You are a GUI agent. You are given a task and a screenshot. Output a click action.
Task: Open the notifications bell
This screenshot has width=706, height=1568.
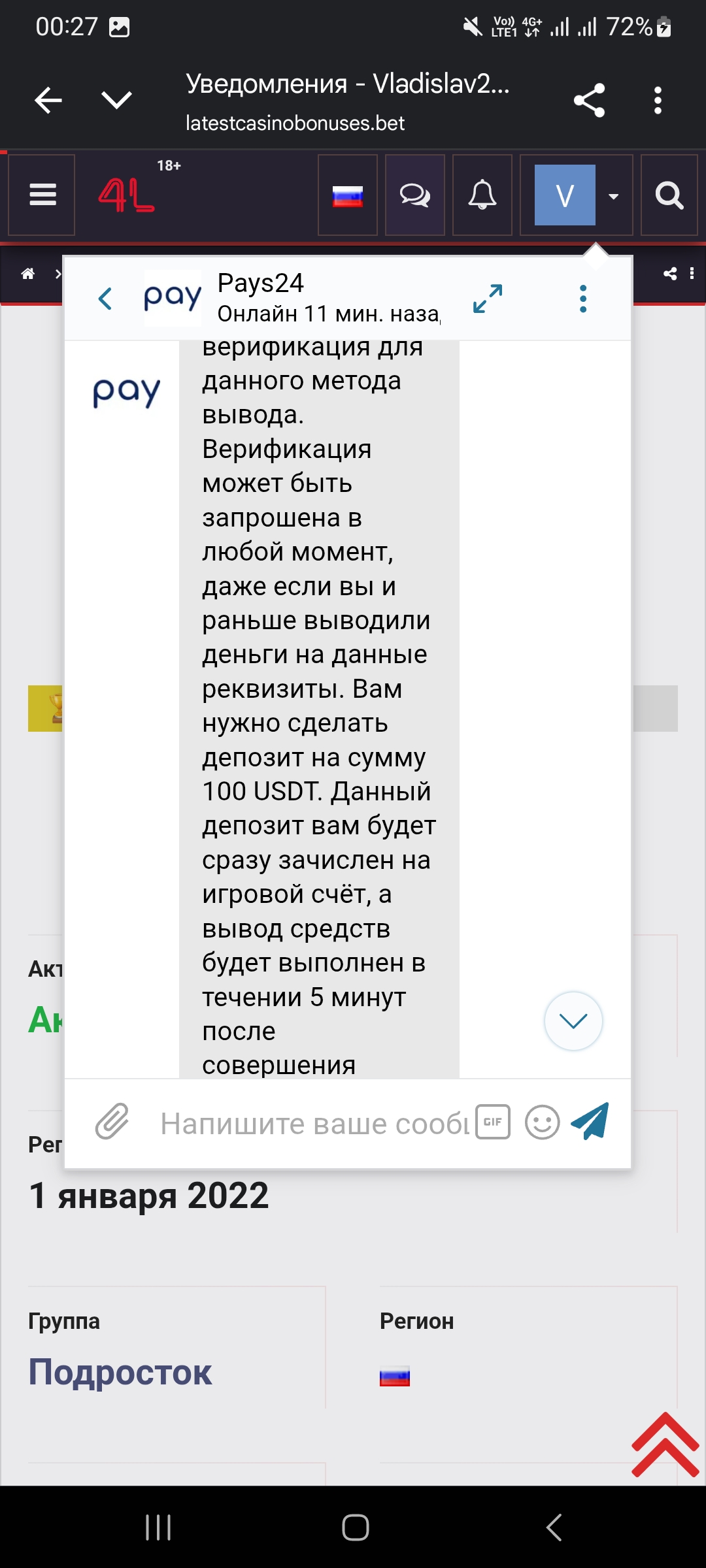pyautogui.click(x=482, y=195)
